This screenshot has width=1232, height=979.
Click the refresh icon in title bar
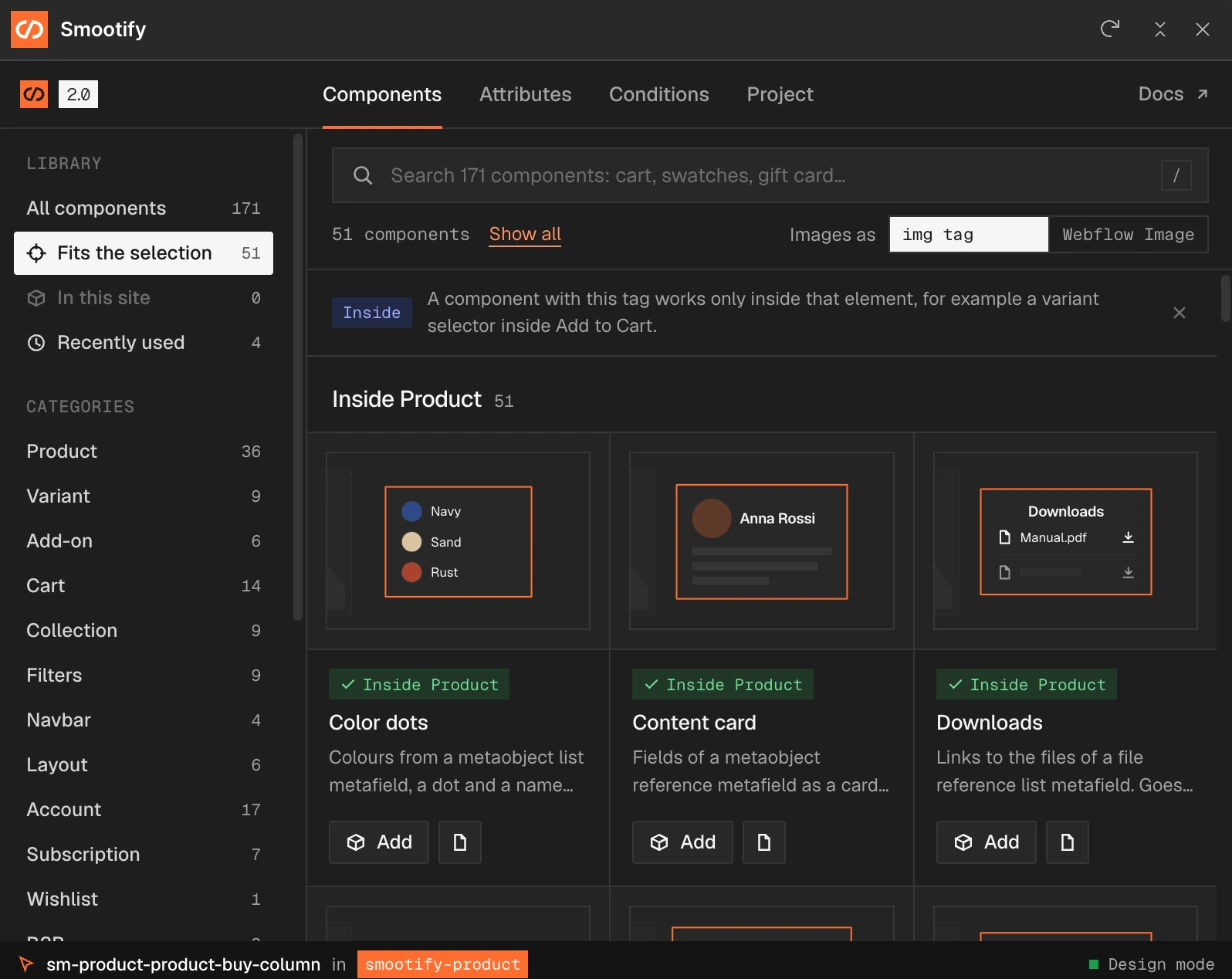point(1110,29)
